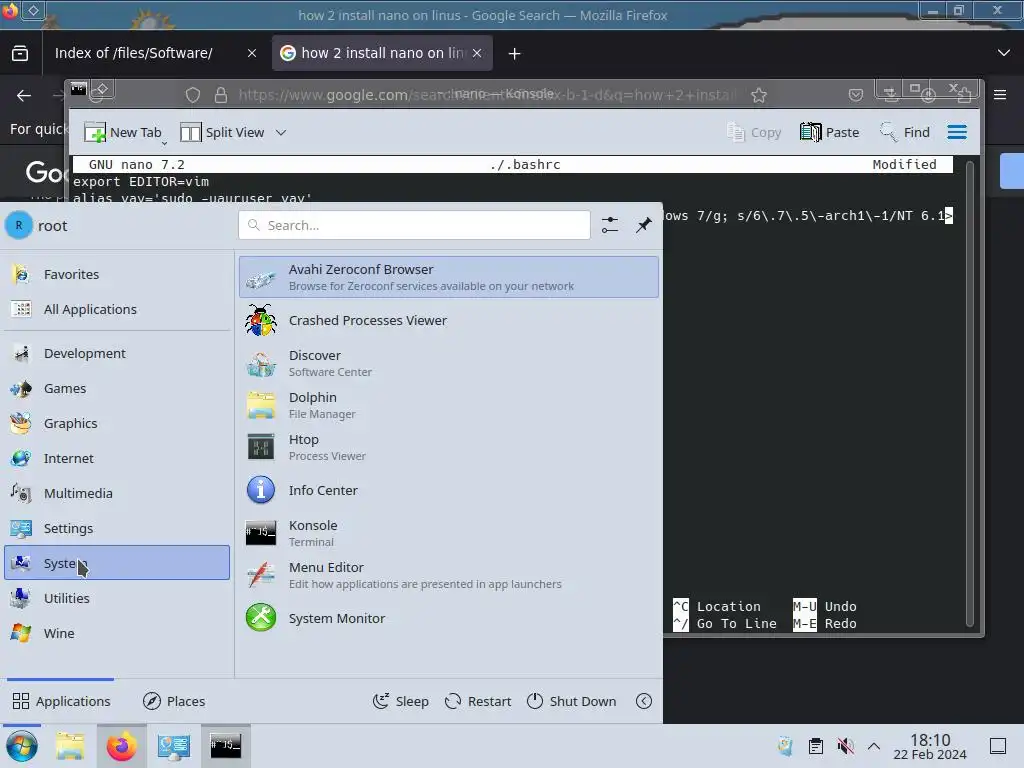Open launcher configure settings icon

(610, 225)
